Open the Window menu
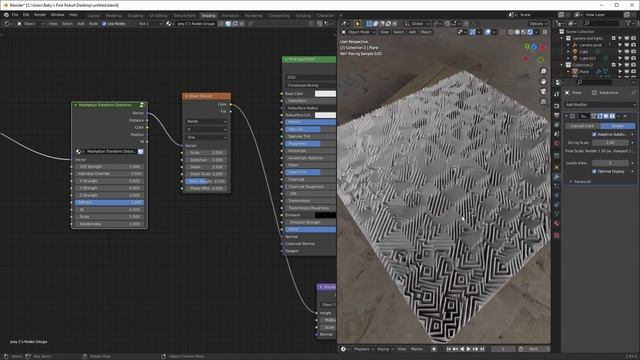This screenshot has height=360, width=640. click(x=58, y=15)
